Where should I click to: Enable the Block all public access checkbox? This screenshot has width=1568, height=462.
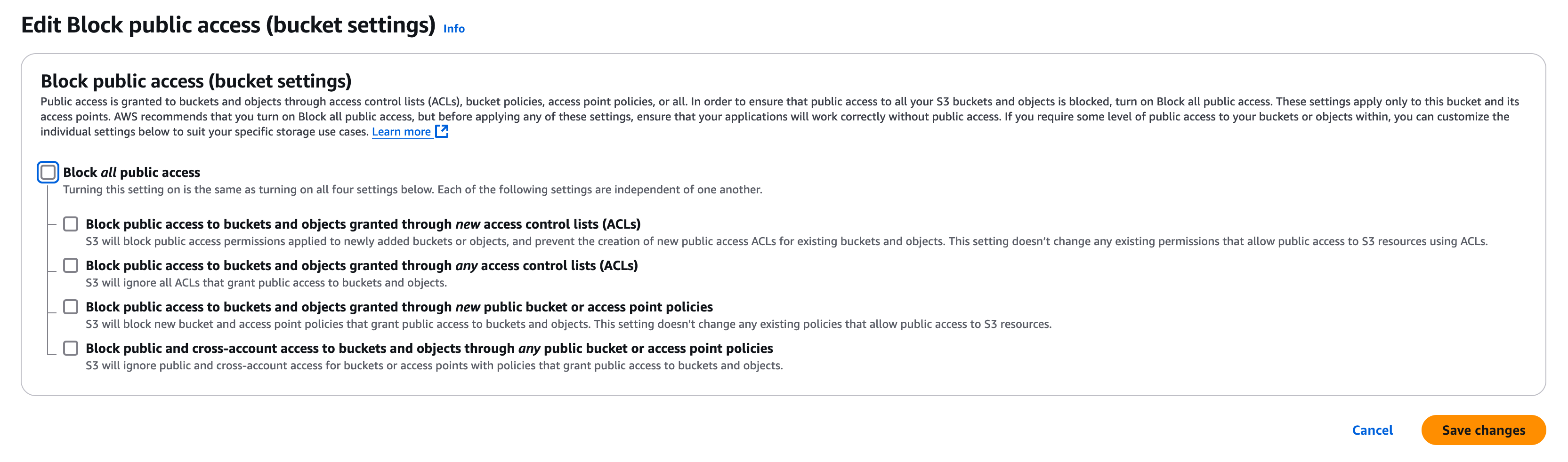pos(48,173)
